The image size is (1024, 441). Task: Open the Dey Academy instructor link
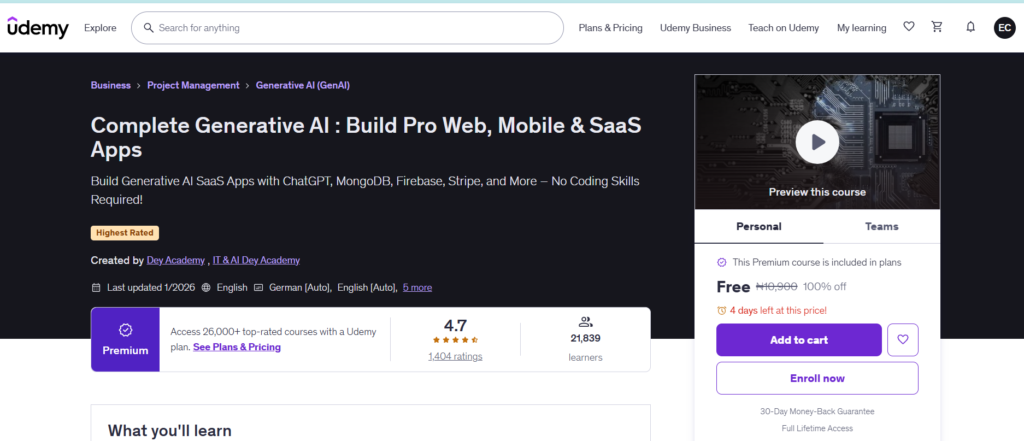pos(176,260)
